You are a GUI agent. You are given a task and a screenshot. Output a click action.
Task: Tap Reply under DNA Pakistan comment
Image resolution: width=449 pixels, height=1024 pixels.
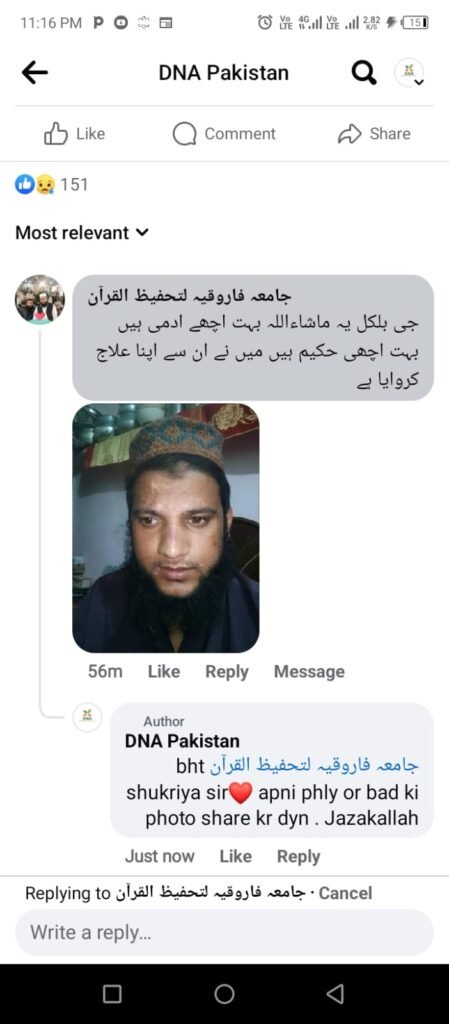[298, 856]
